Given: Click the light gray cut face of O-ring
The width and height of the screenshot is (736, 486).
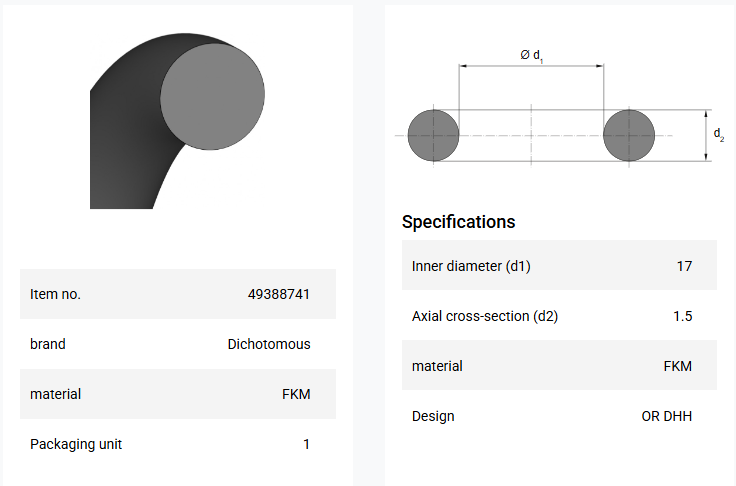Looking at the screenshot, I should point(212,97).
